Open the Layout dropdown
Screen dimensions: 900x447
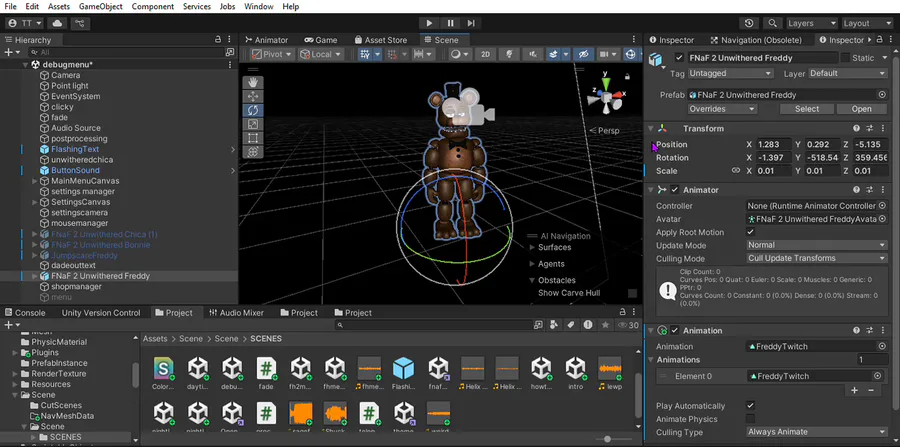pyautogui.click(x=867, y=24)
